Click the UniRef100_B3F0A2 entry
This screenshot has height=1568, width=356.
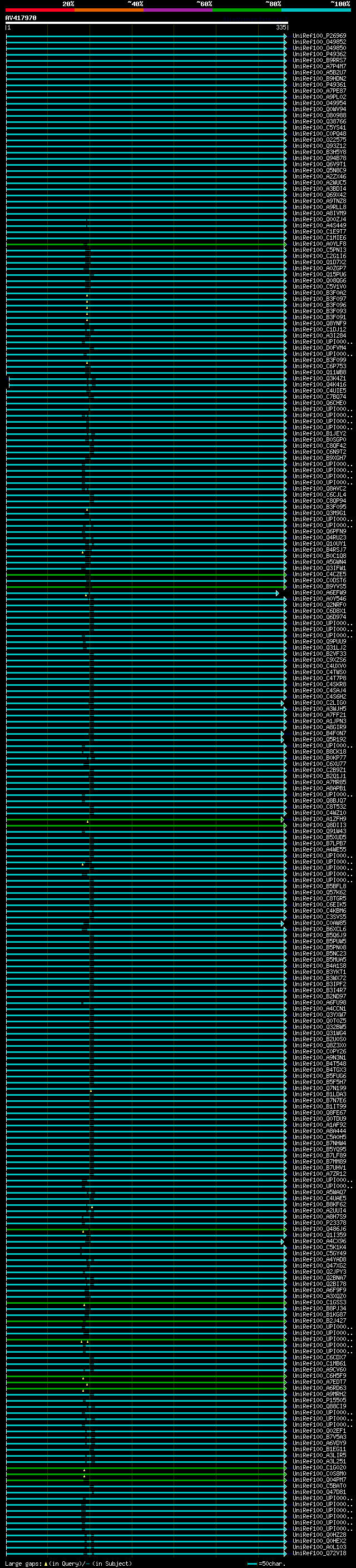pyautogui.click(x=319, y=293)
